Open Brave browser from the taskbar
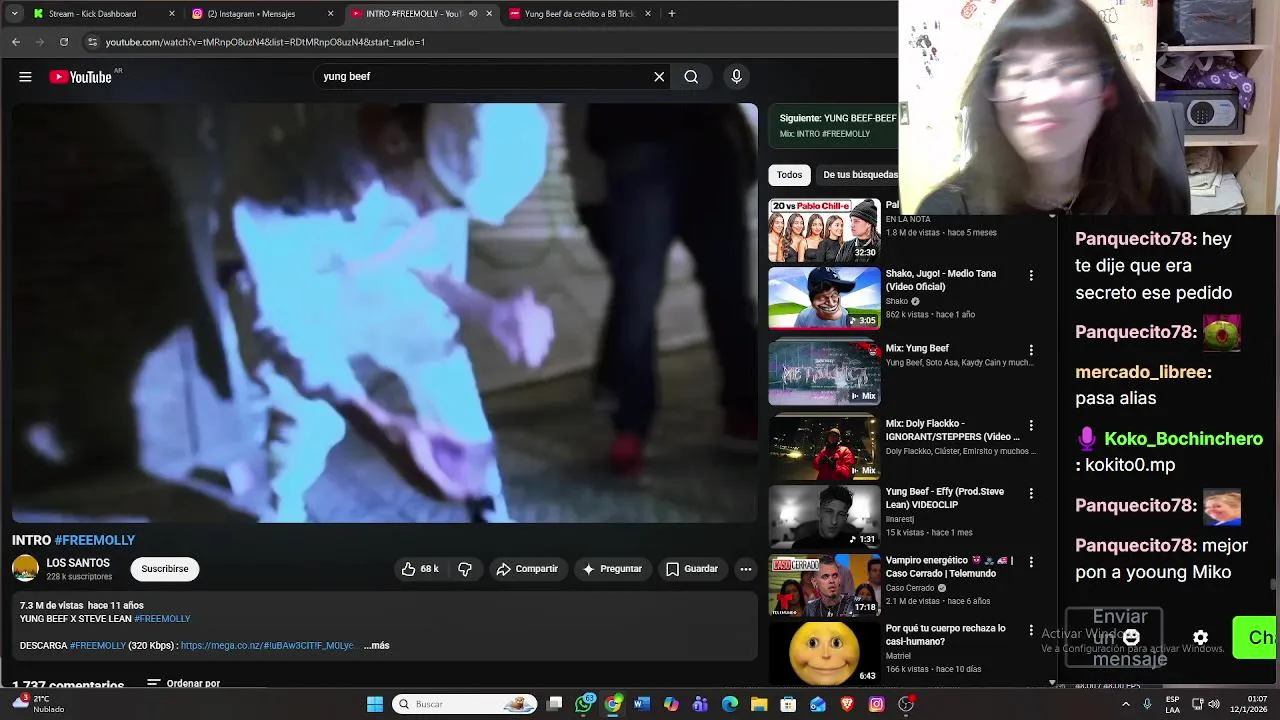The image size is (1280, 720). point(847,704)
